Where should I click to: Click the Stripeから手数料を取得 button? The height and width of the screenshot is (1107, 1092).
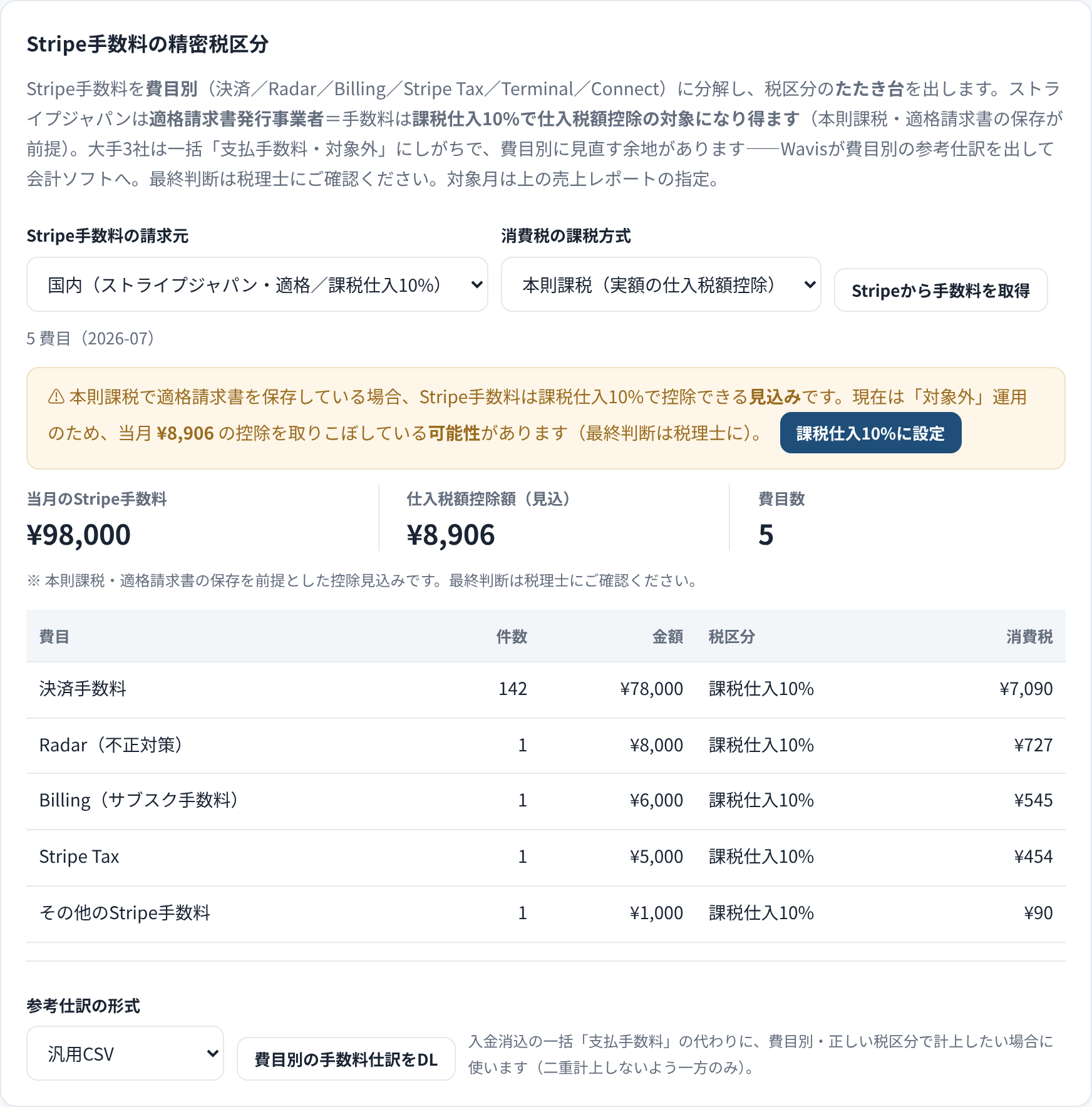point(940,290)
